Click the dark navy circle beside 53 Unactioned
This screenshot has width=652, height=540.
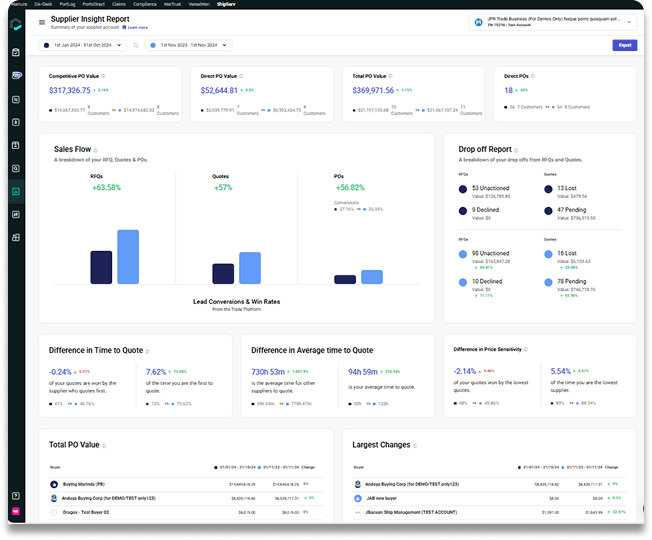tap(463, 189)
